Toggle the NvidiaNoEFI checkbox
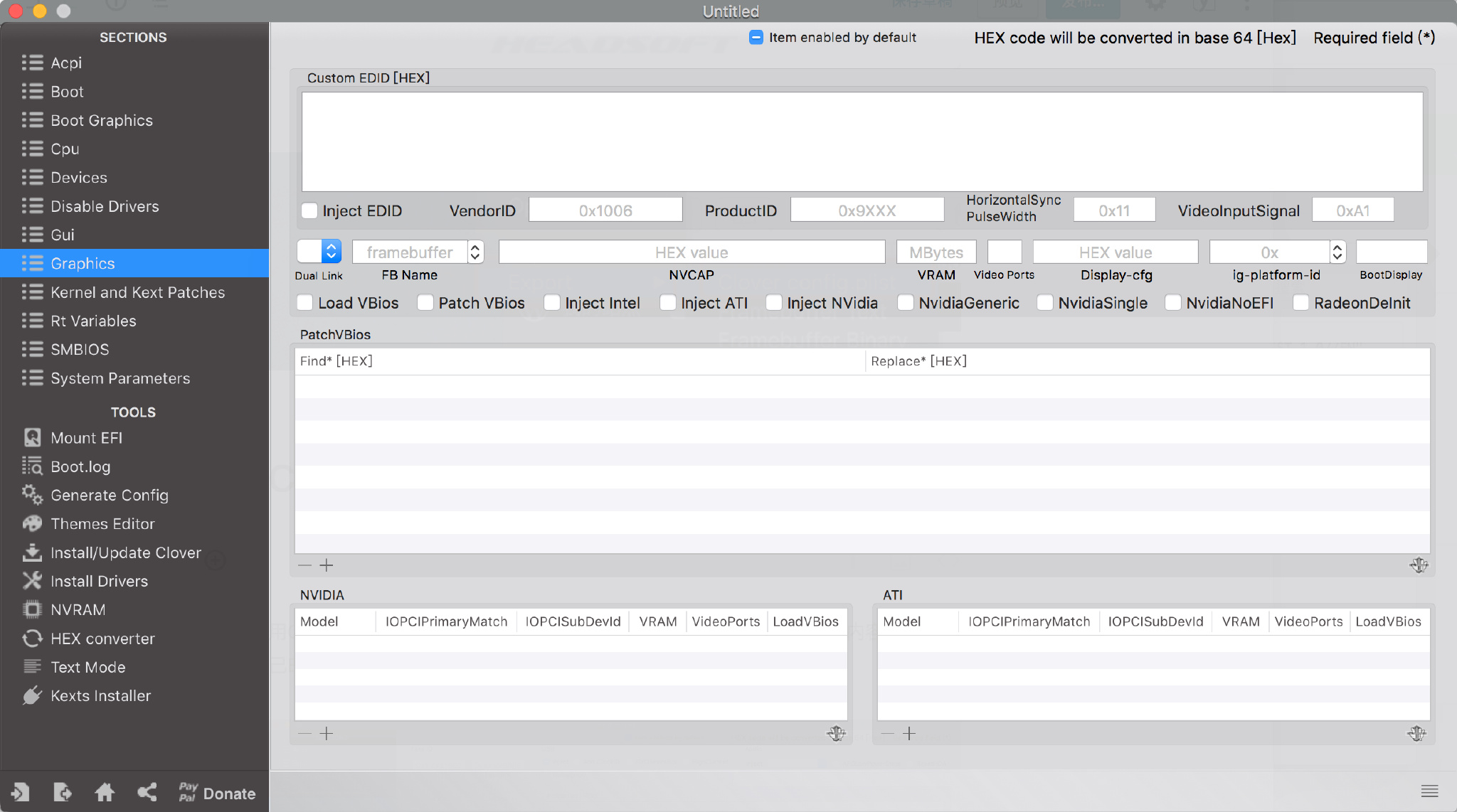This screenshot has width=1457, height=812. [1173, 303]
